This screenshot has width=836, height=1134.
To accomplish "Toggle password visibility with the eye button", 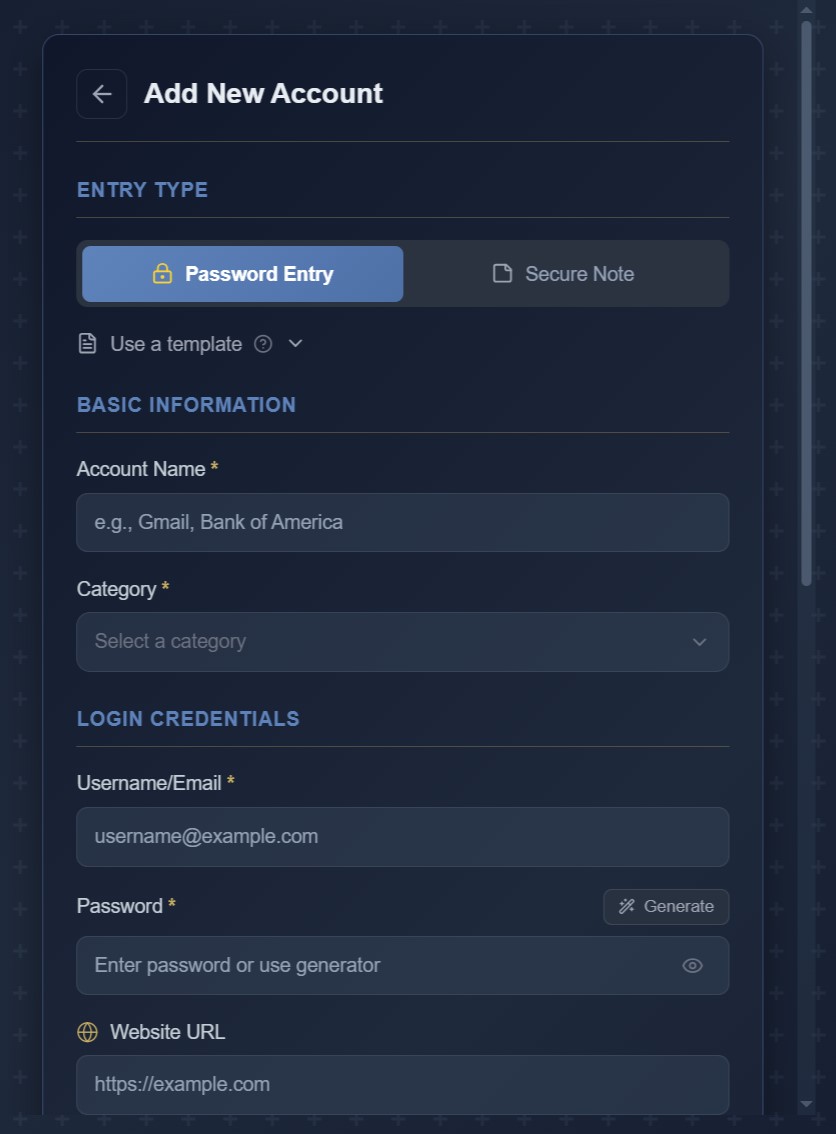I will pyautogui.click(x=692, y=965).
